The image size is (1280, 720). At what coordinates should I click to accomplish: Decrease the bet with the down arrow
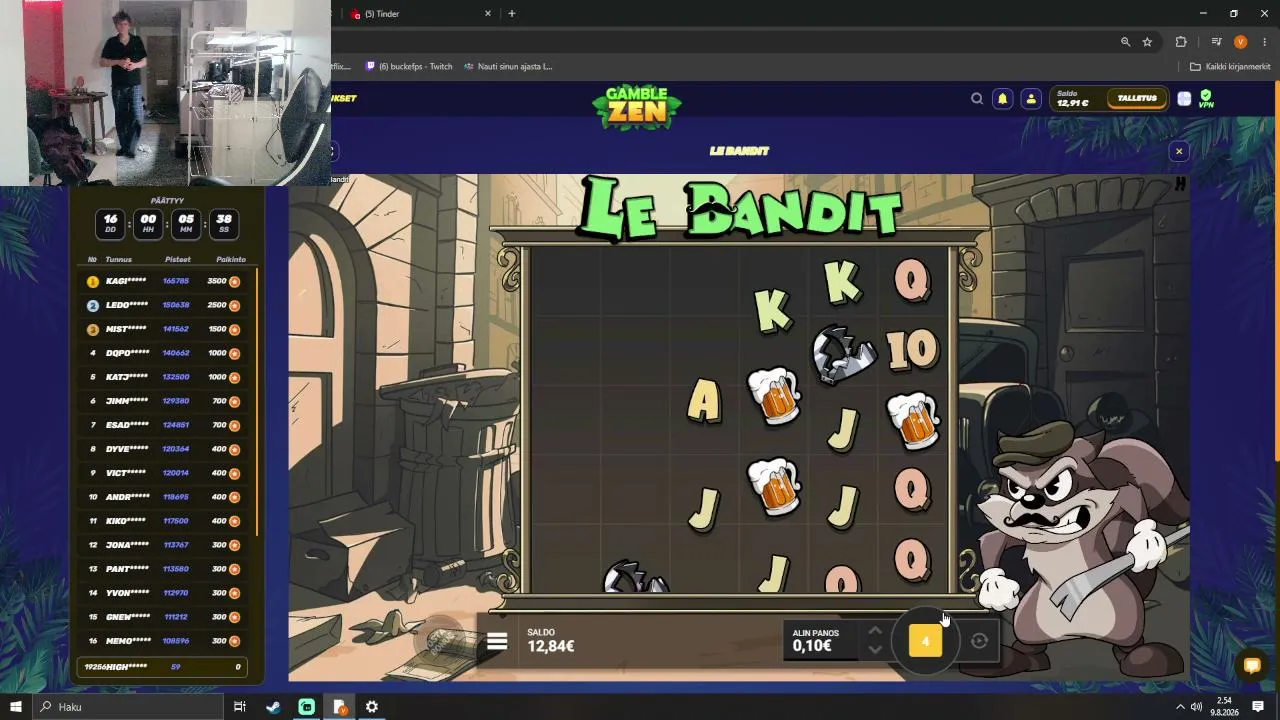[875, 650]
